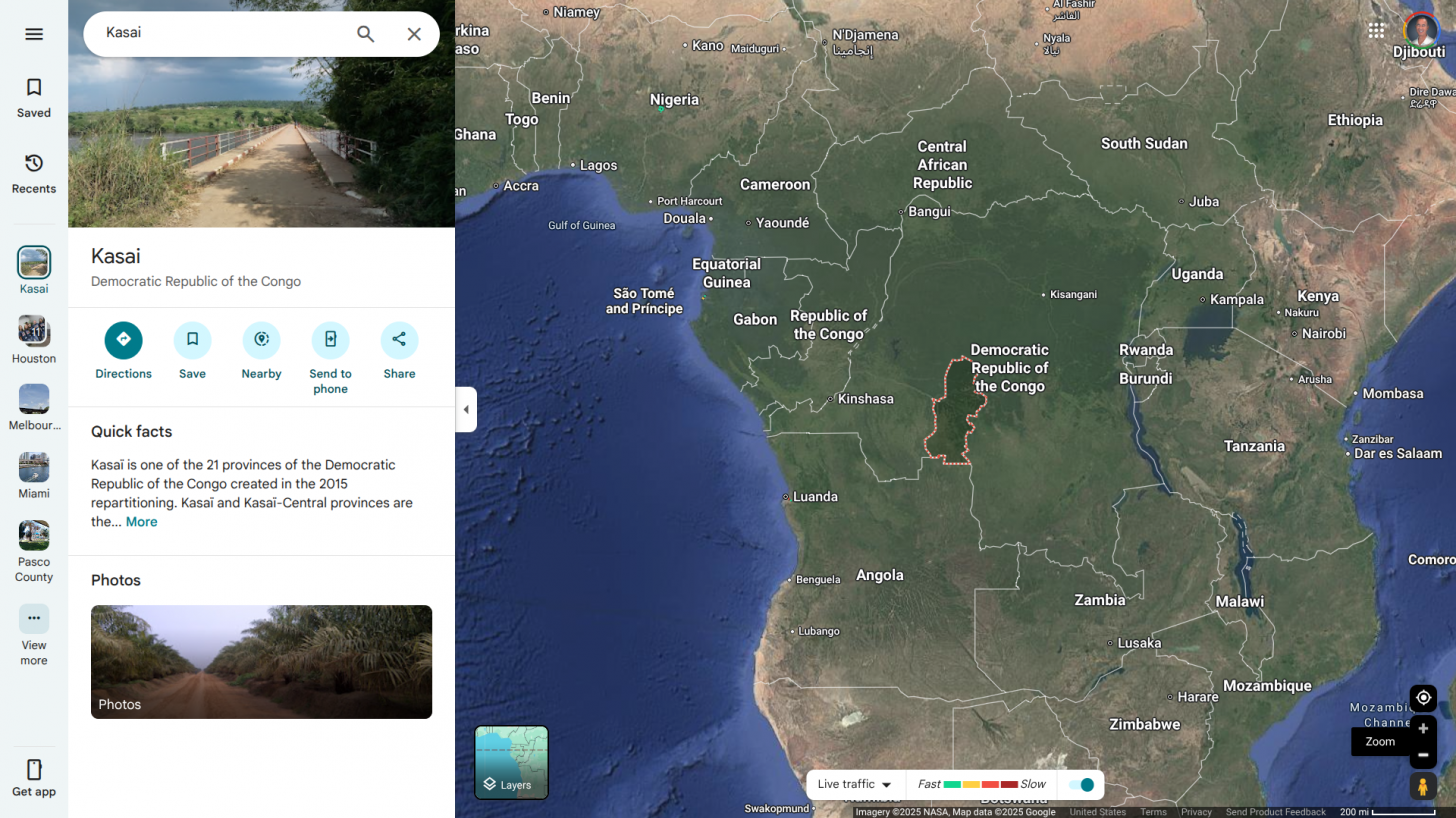This screenshot has height=818, width=1456.
Task: Show my current location on map
Action: point(1423,697)
